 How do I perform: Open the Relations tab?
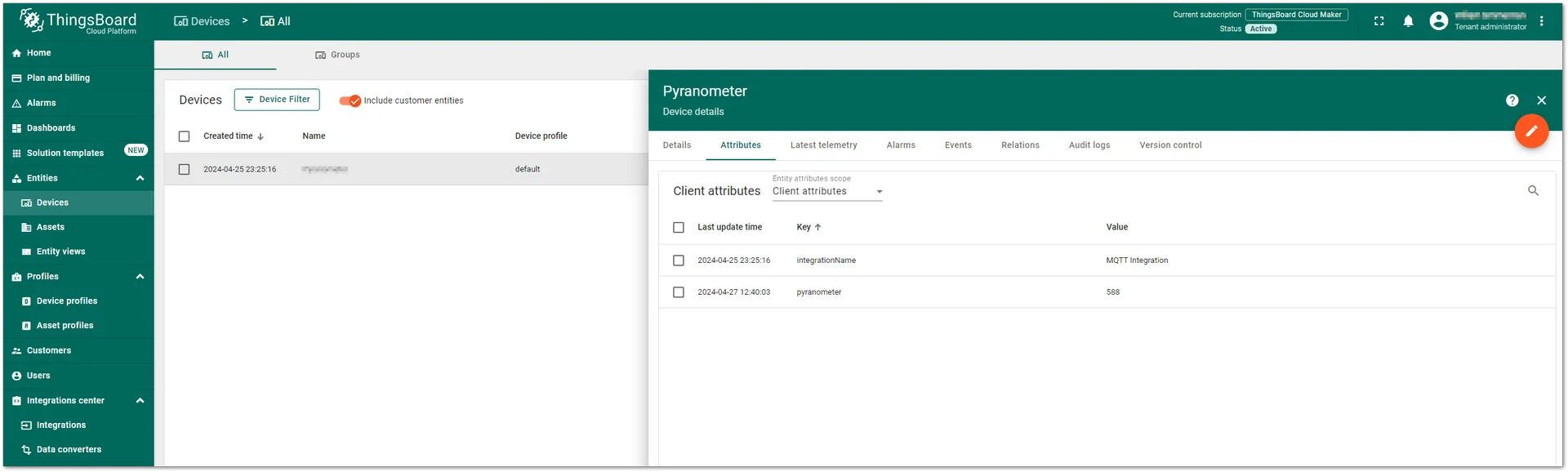[x=1020, y=145]
